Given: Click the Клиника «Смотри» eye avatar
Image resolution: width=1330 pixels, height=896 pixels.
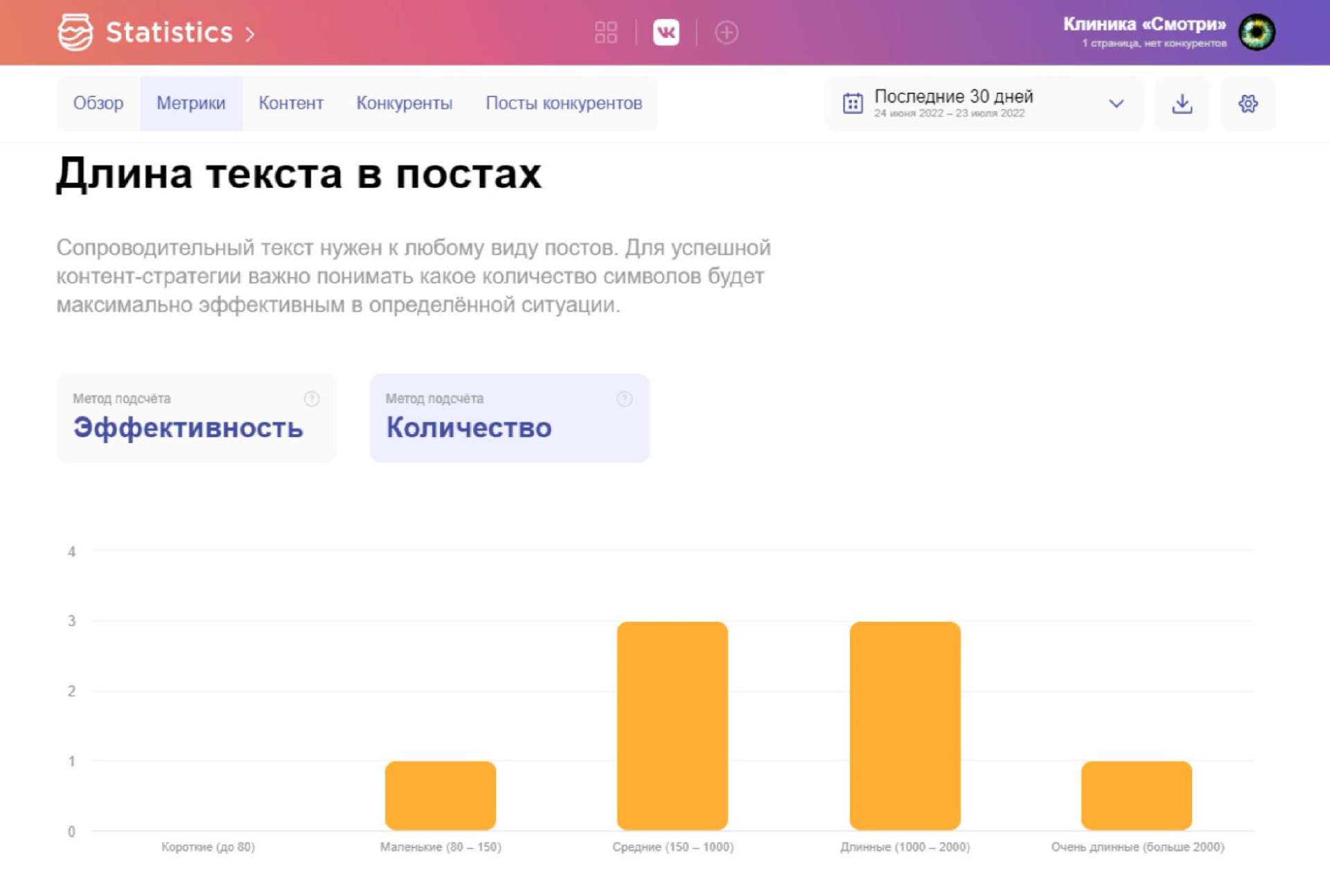Looking at the screenshot, I should click(x=1257, y=32).
